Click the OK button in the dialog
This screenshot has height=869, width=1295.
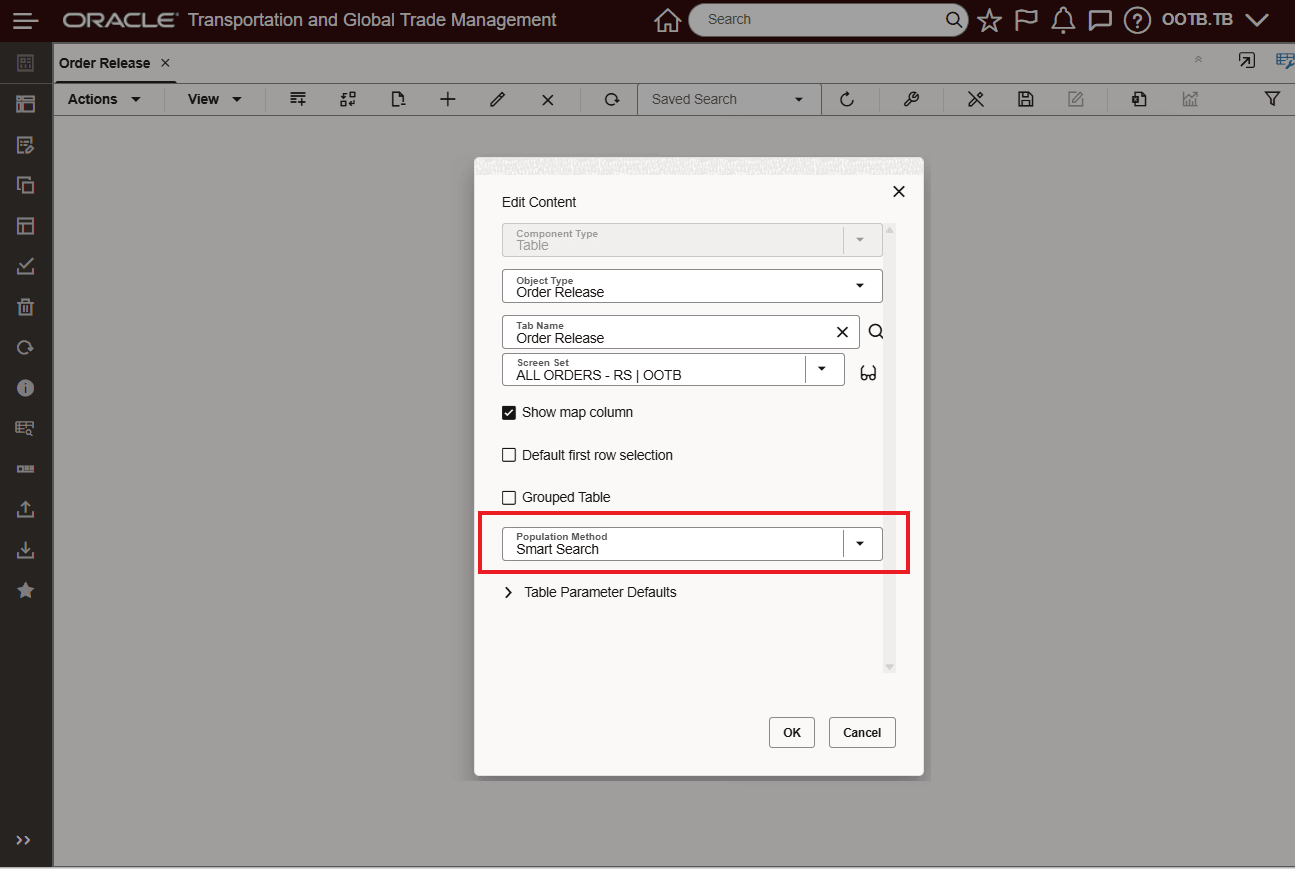pos(791,732)
